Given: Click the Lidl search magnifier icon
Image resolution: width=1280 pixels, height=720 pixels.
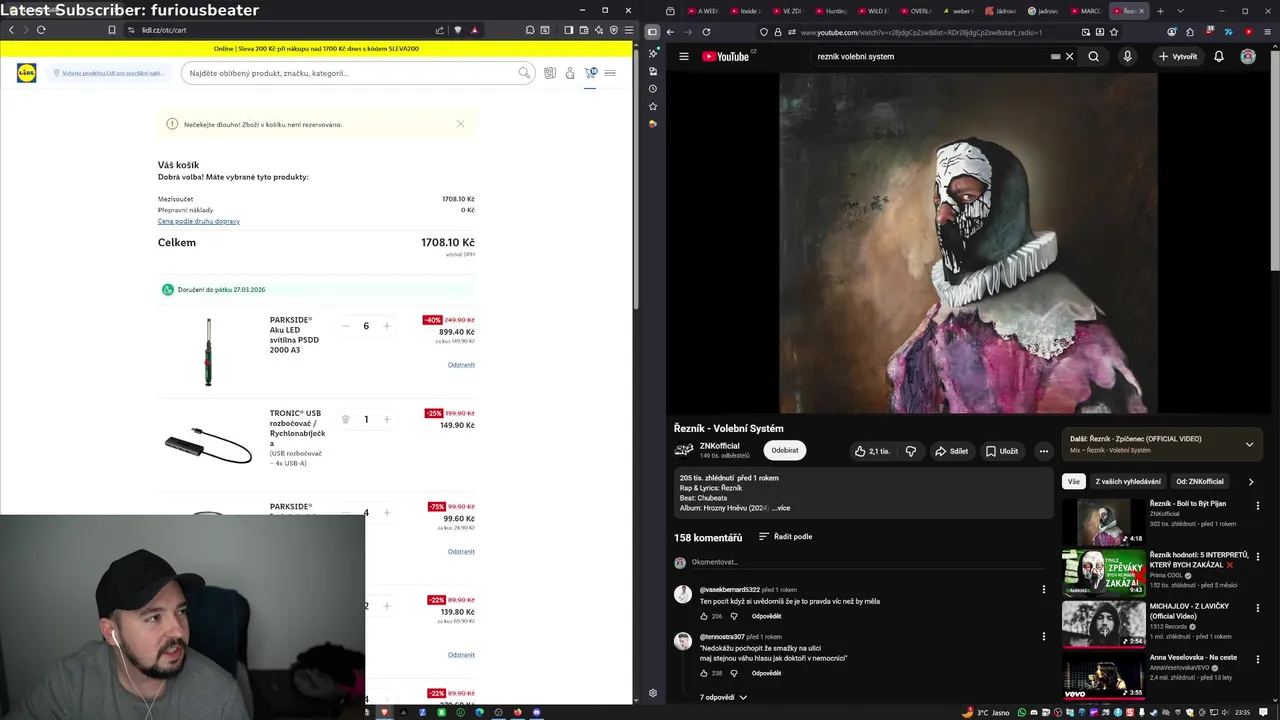Looking at the screenshot, I should pyautogui.click(x=524, y=73).
